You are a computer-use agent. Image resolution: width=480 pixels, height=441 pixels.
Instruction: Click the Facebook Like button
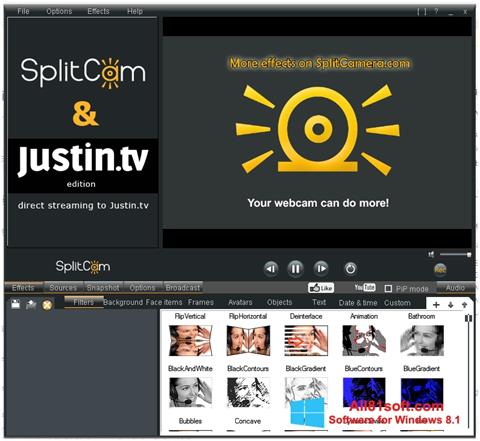pyautogui.click(x=321, y=288)
